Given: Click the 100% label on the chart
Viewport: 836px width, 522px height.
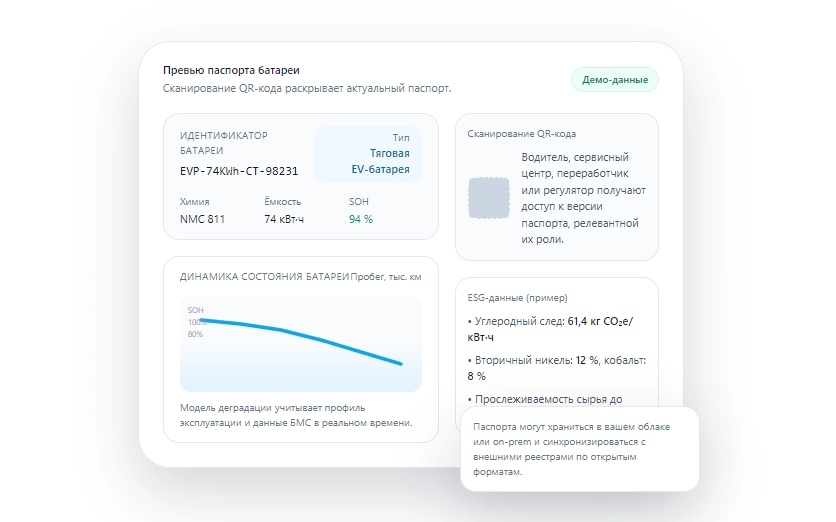Looking at the screenshot, I should coord(196,322).
